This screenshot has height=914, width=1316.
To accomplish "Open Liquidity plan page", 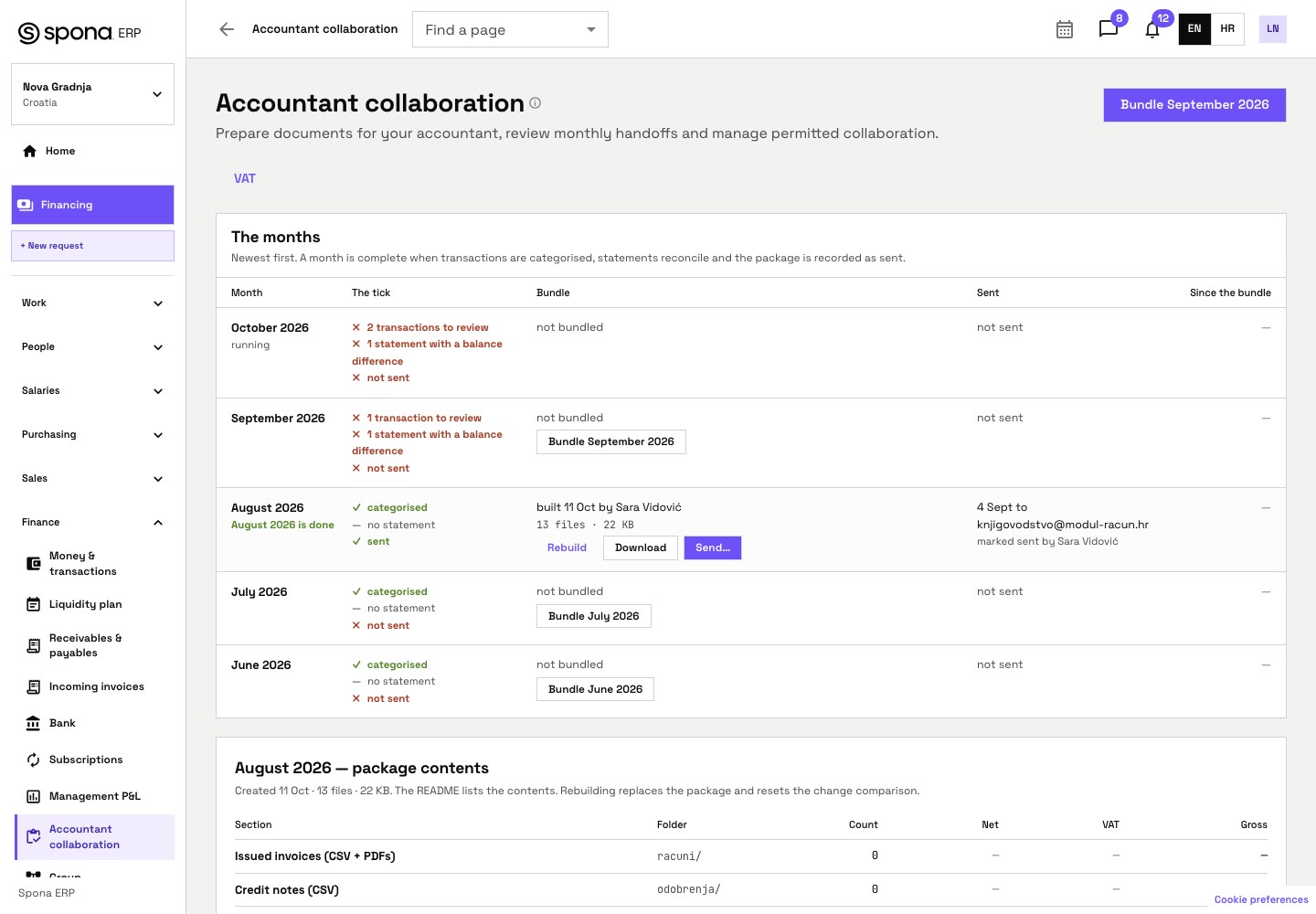I will (x=94, y=604).
